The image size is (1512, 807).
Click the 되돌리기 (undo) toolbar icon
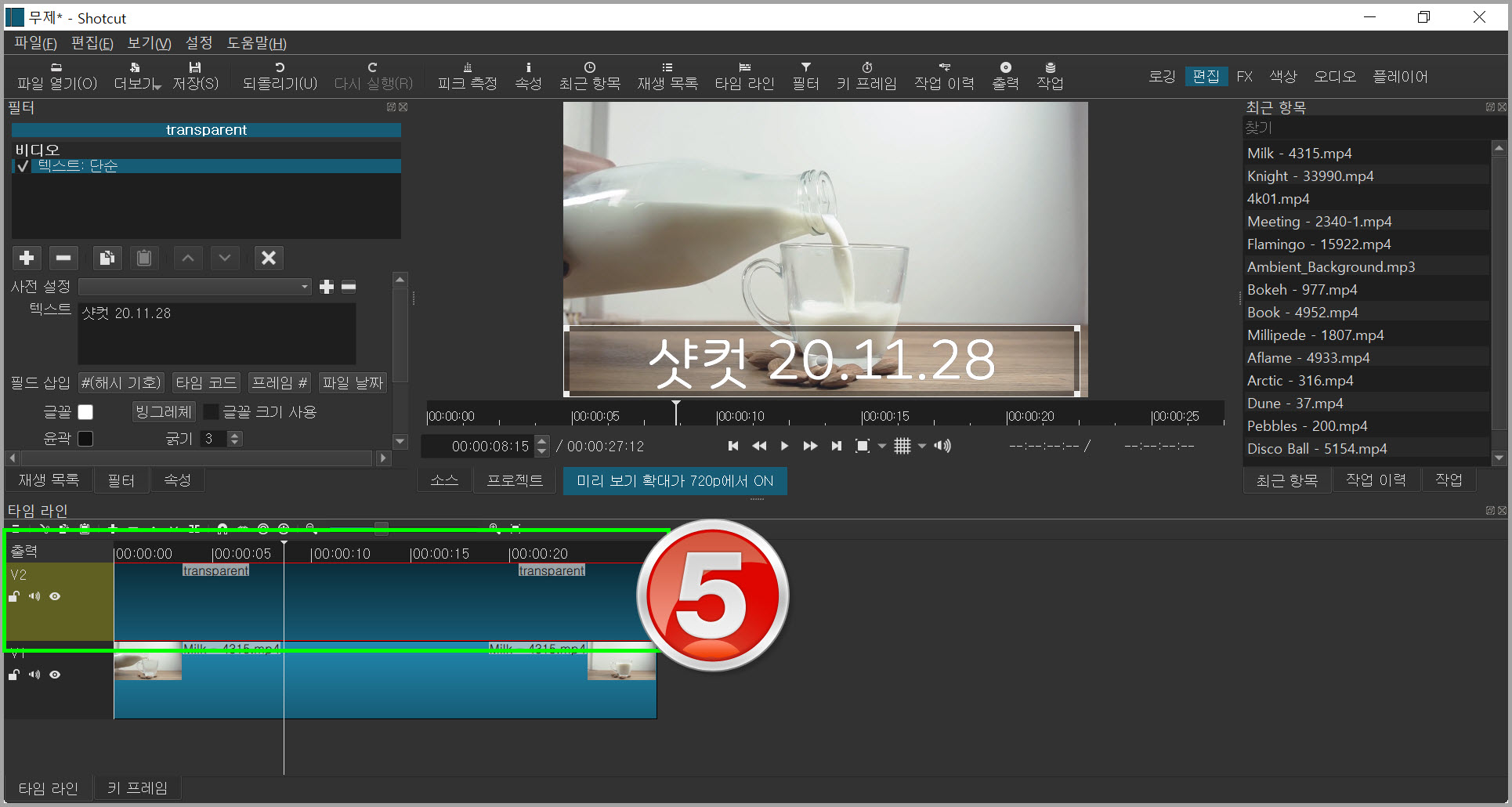[x=280, y=76]
